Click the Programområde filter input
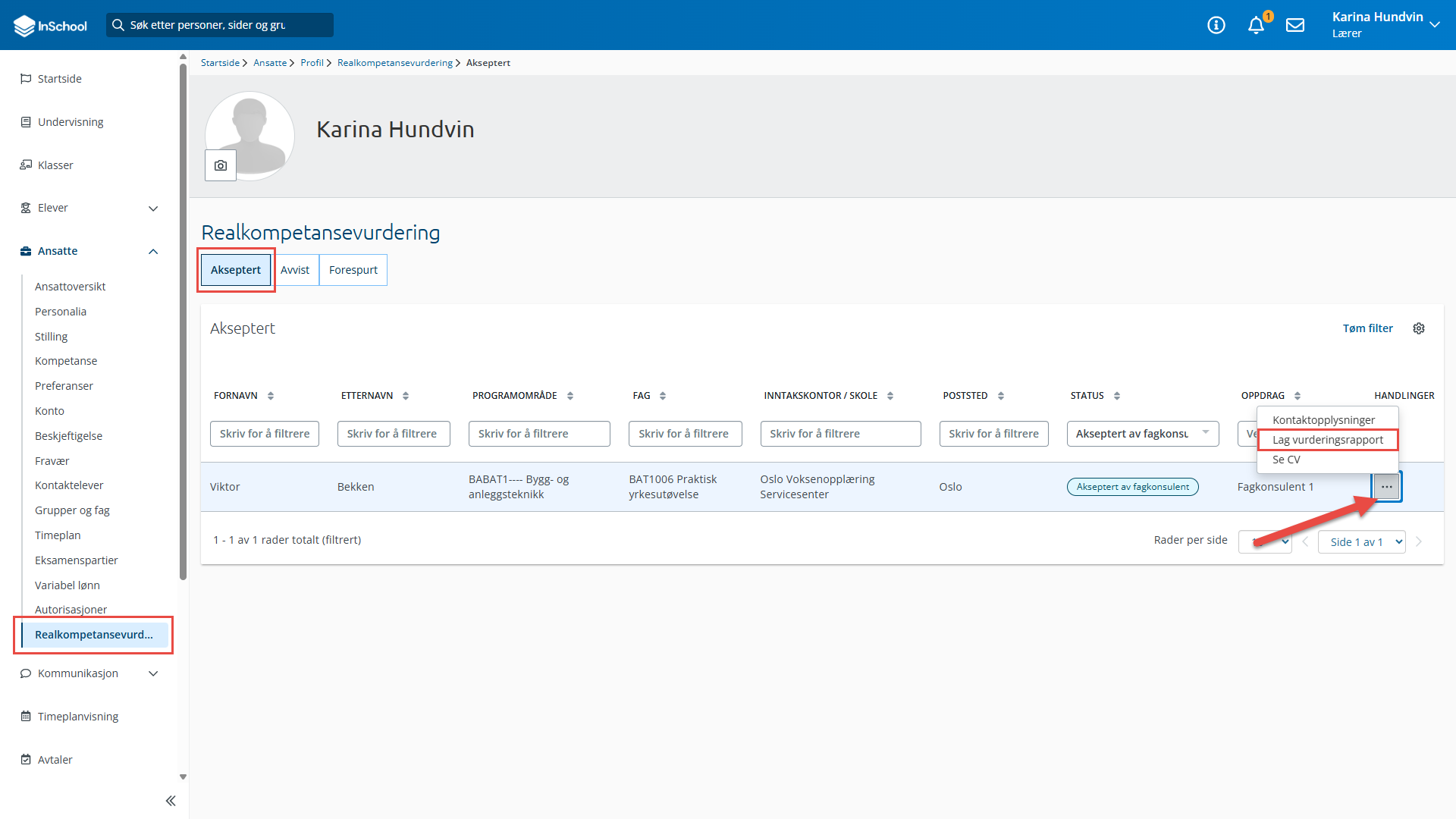 [x=539, y=434]
